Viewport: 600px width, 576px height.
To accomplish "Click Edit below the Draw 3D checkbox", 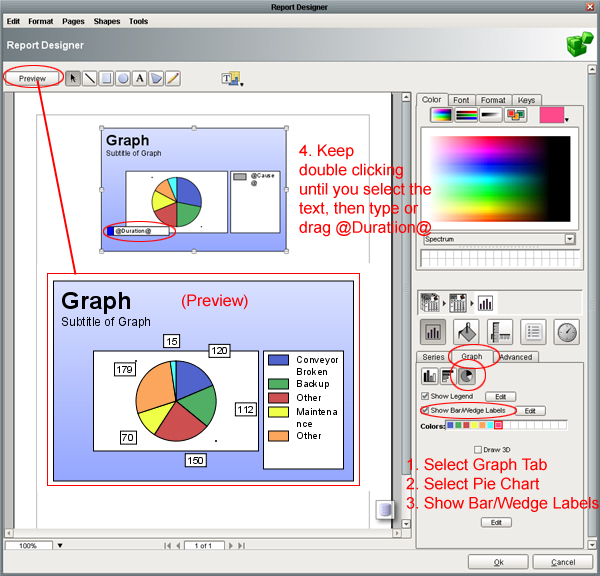I will tap(496, 522).
